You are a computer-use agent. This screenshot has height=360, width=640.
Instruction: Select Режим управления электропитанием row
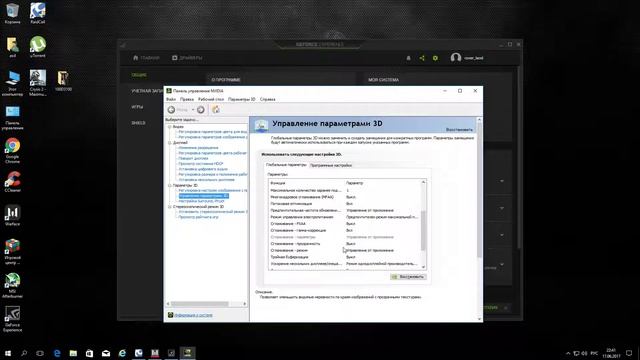click(x=345, y=217)
